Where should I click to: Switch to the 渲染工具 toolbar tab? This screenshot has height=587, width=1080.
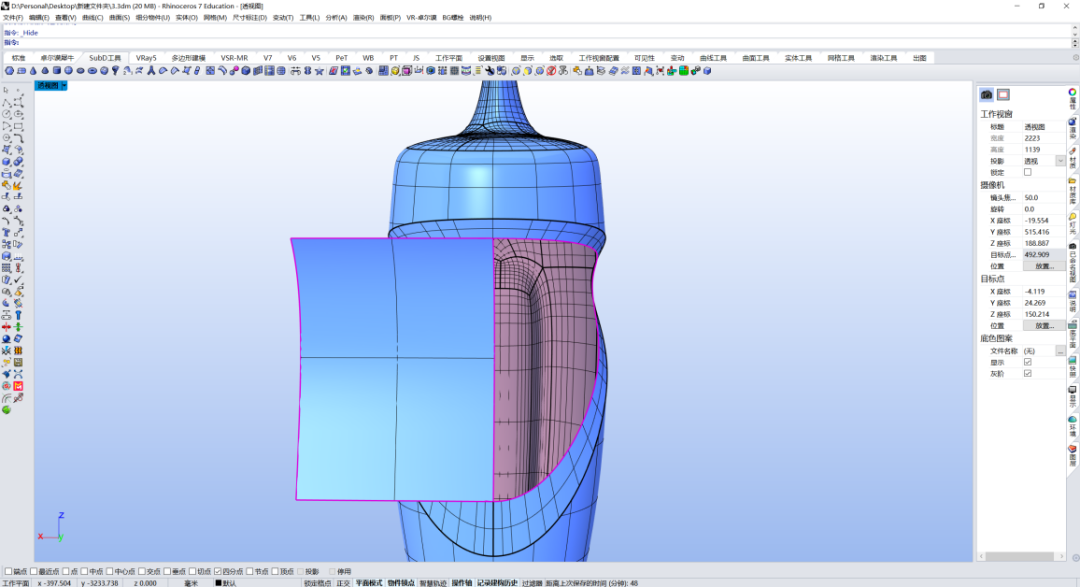click(883, 58)
